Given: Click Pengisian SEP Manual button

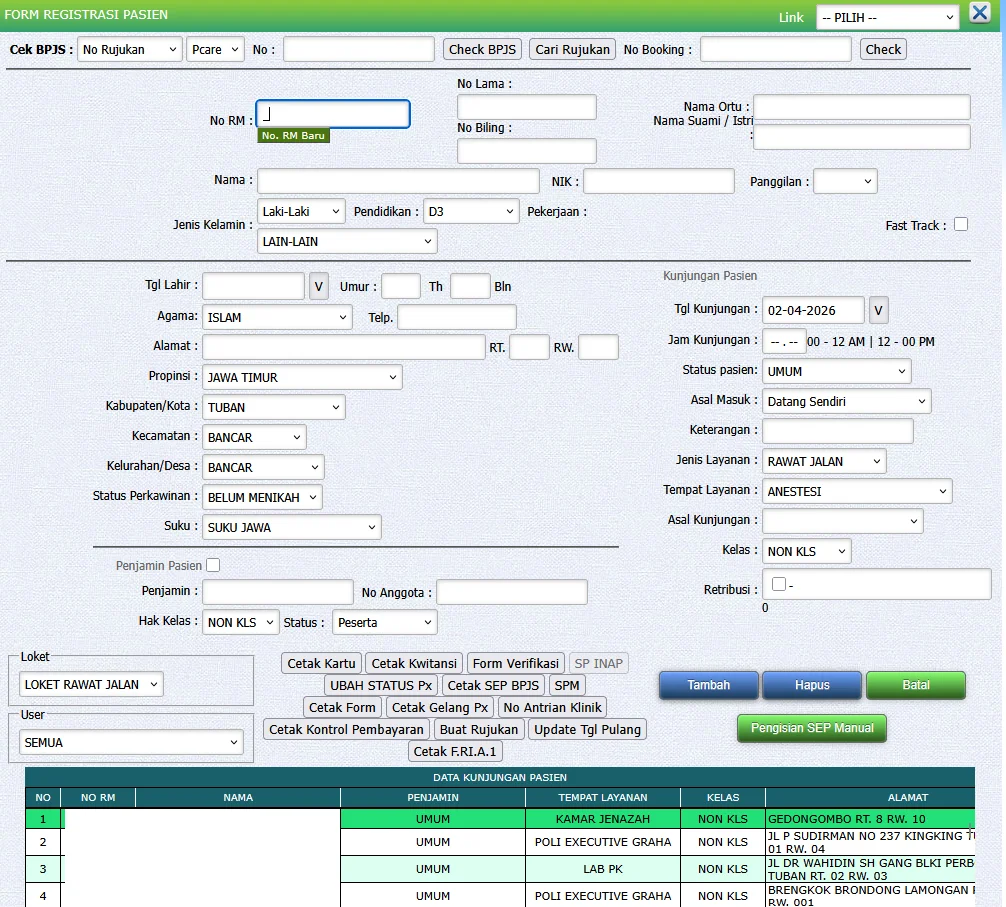Looking at the screenshot, I should 812,728.
